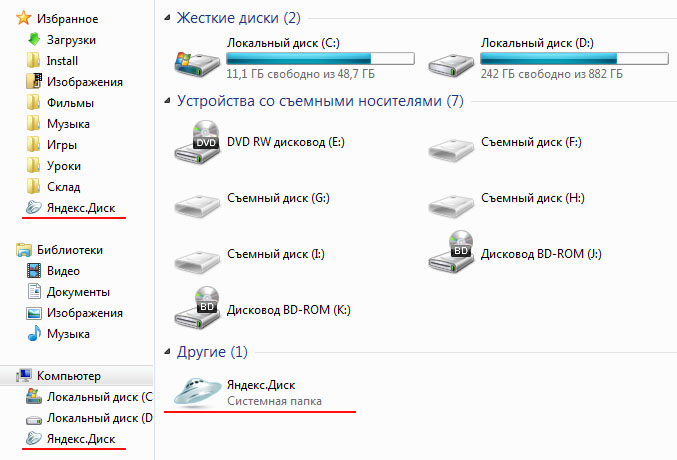Click Яндекс.Диск under Компьютер in sidebar
Screen dimensions: 677x460
81,439
